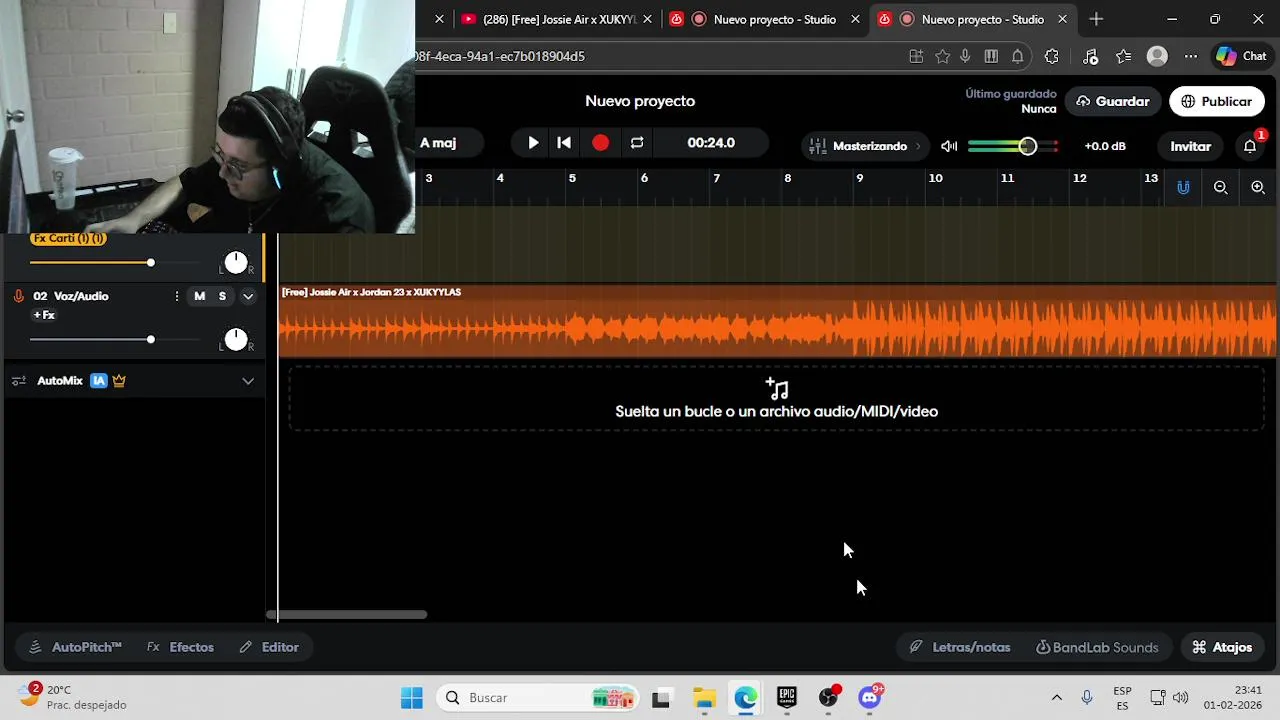
Task: Add page to favorites star icon
Action: (942, 56)
